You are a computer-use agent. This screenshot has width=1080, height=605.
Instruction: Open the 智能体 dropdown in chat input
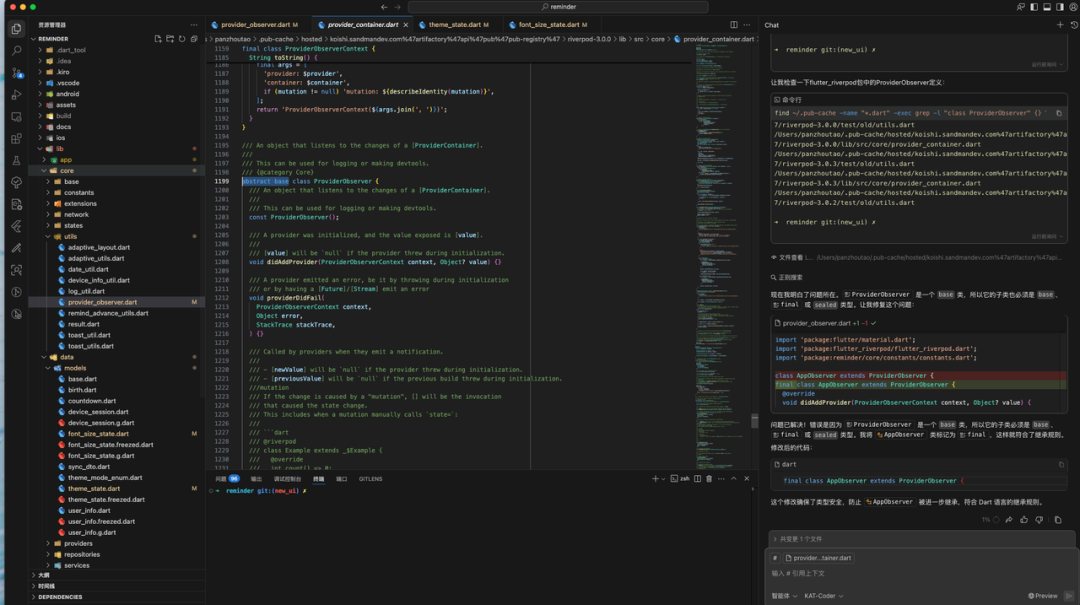pos(780,596)
